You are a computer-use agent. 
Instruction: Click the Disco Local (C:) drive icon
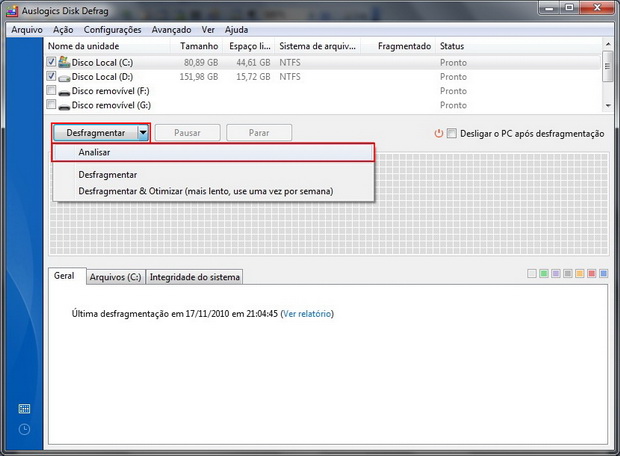(64, 62)
